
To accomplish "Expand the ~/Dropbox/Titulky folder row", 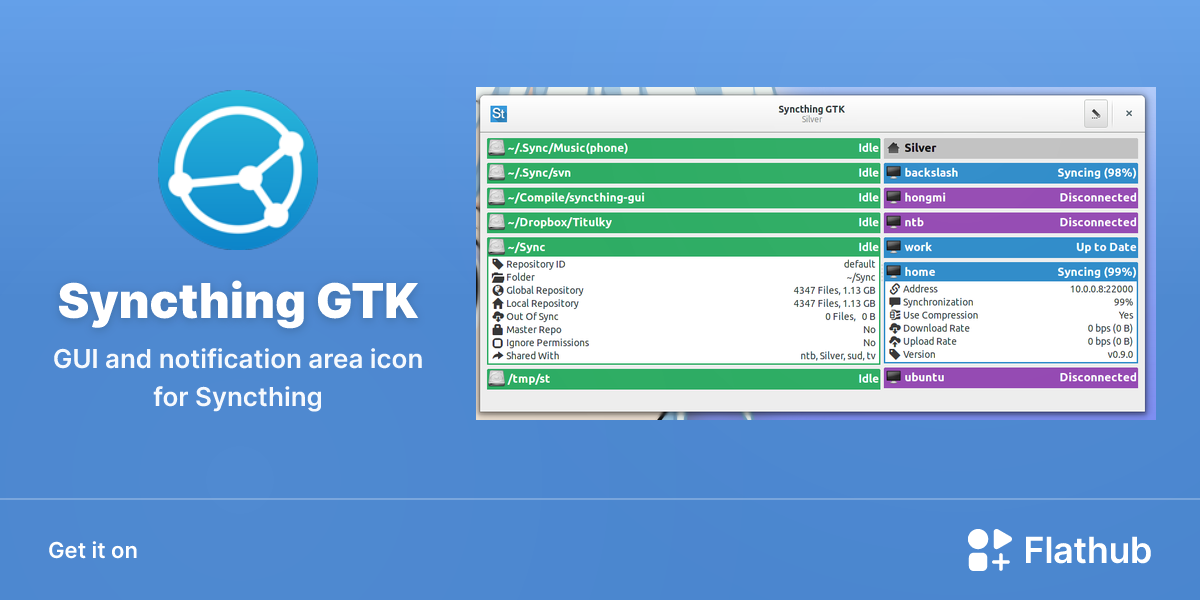I will 683,223.
